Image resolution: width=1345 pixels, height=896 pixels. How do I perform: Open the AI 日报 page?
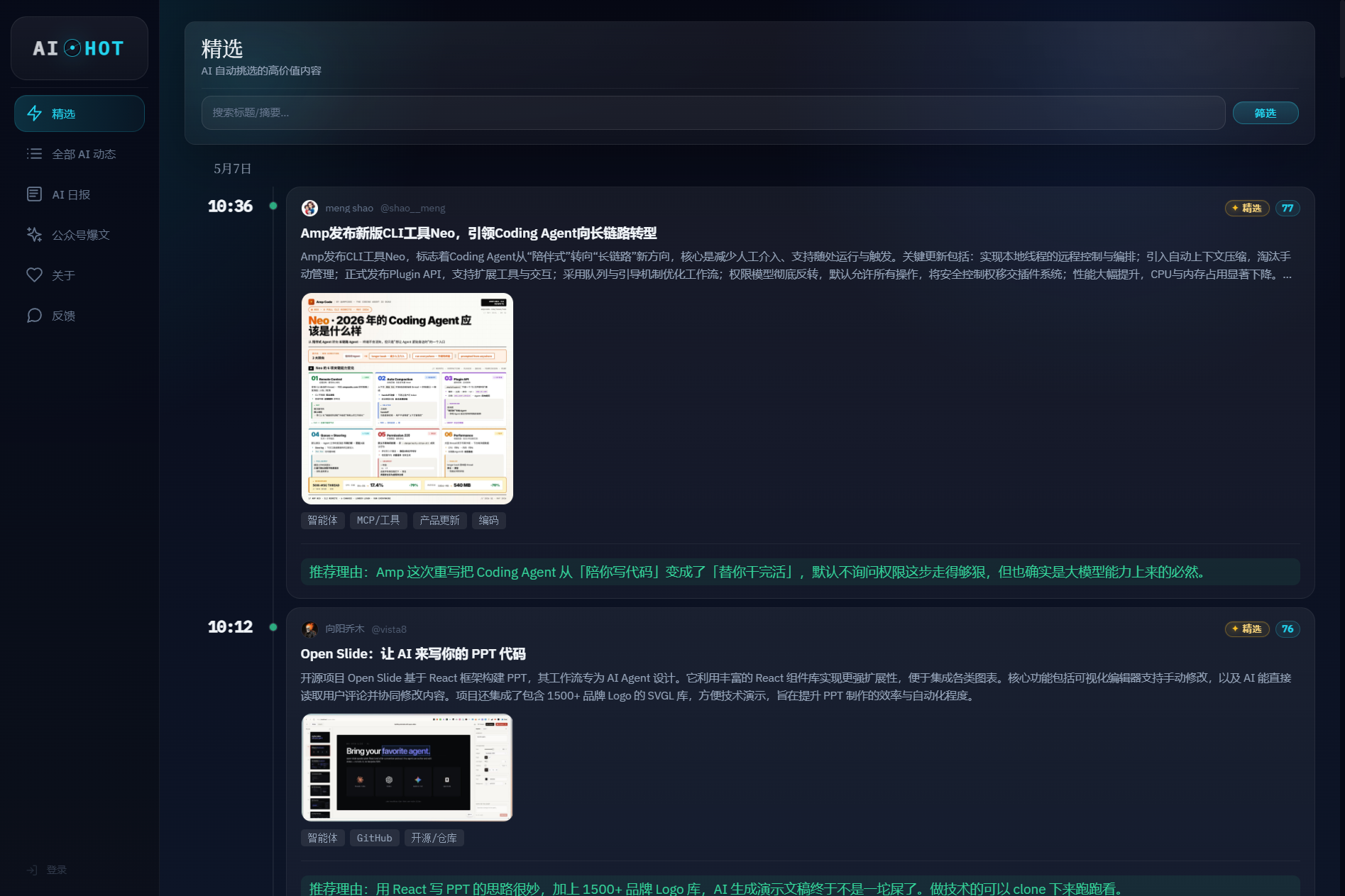[79, 194]
